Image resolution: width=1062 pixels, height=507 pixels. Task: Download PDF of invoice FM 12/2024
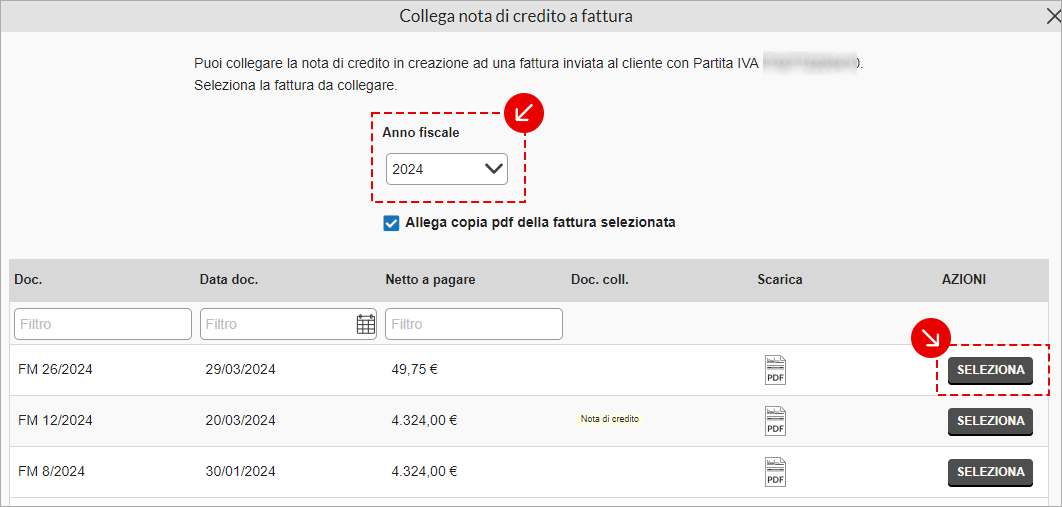point(775,420)
